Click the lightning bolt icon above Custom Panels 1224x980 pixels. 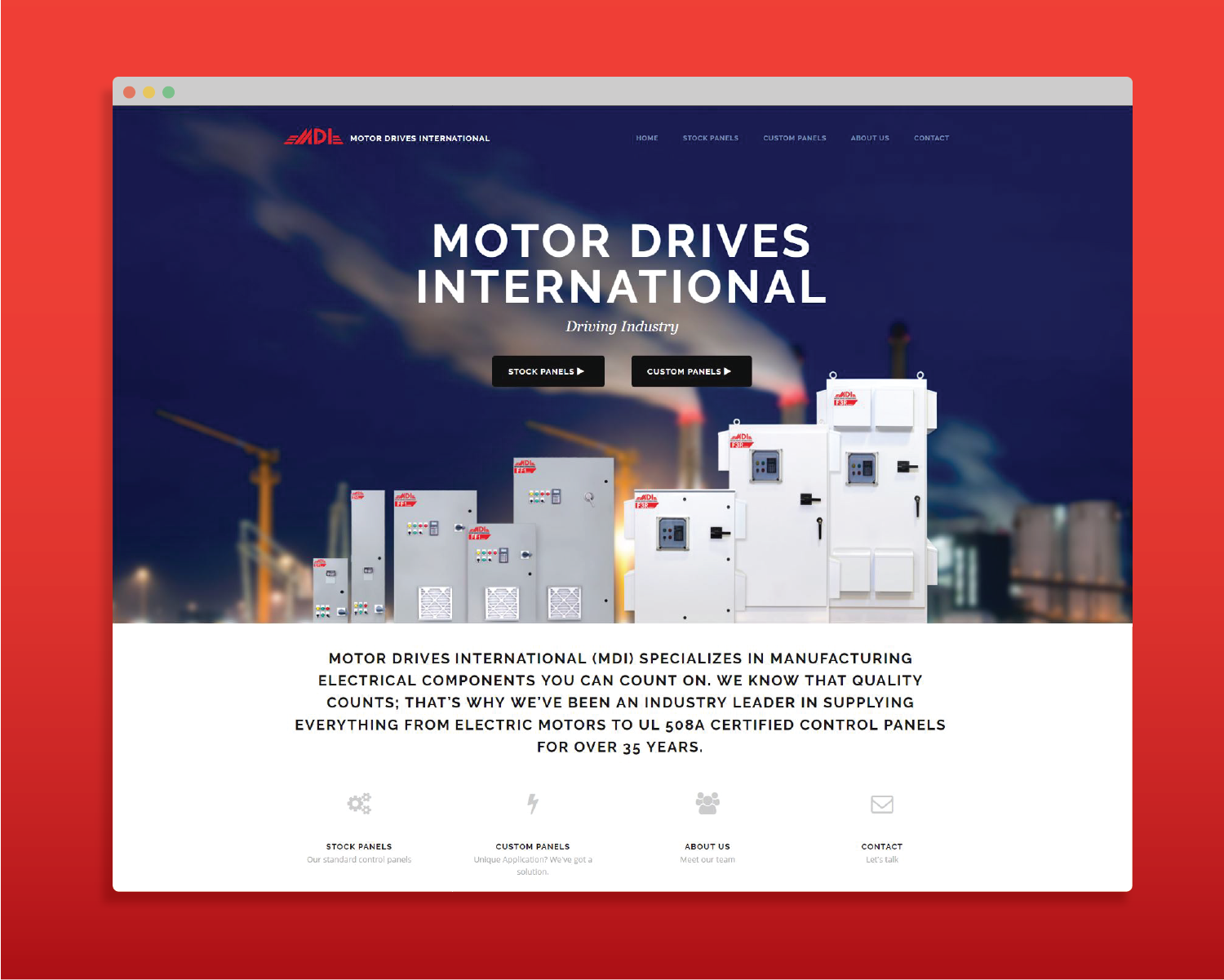(x=533, y=804)
